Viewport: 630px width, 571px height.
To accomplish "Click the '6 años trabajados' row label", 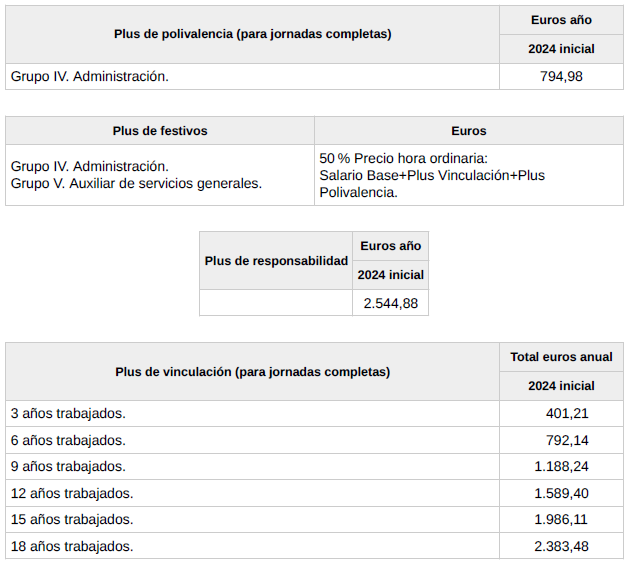I will 68,440.
